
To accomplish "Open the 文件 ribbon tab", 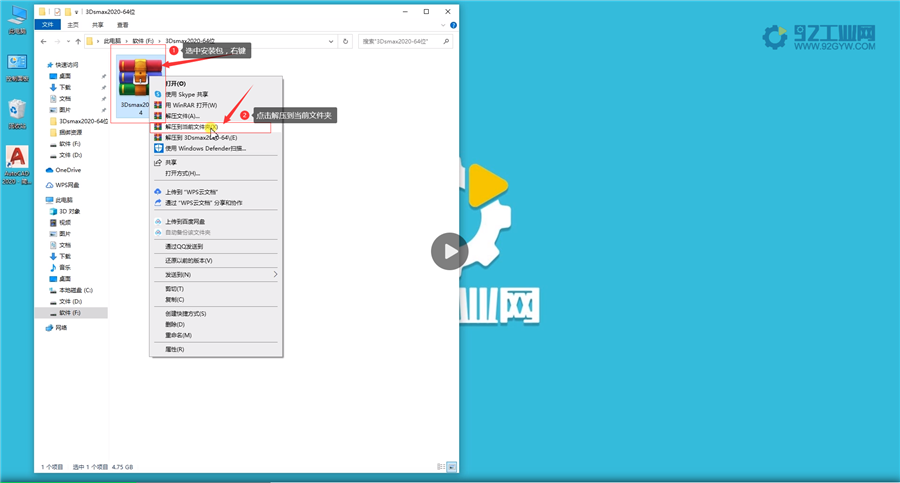I will (x=48, y=25).
